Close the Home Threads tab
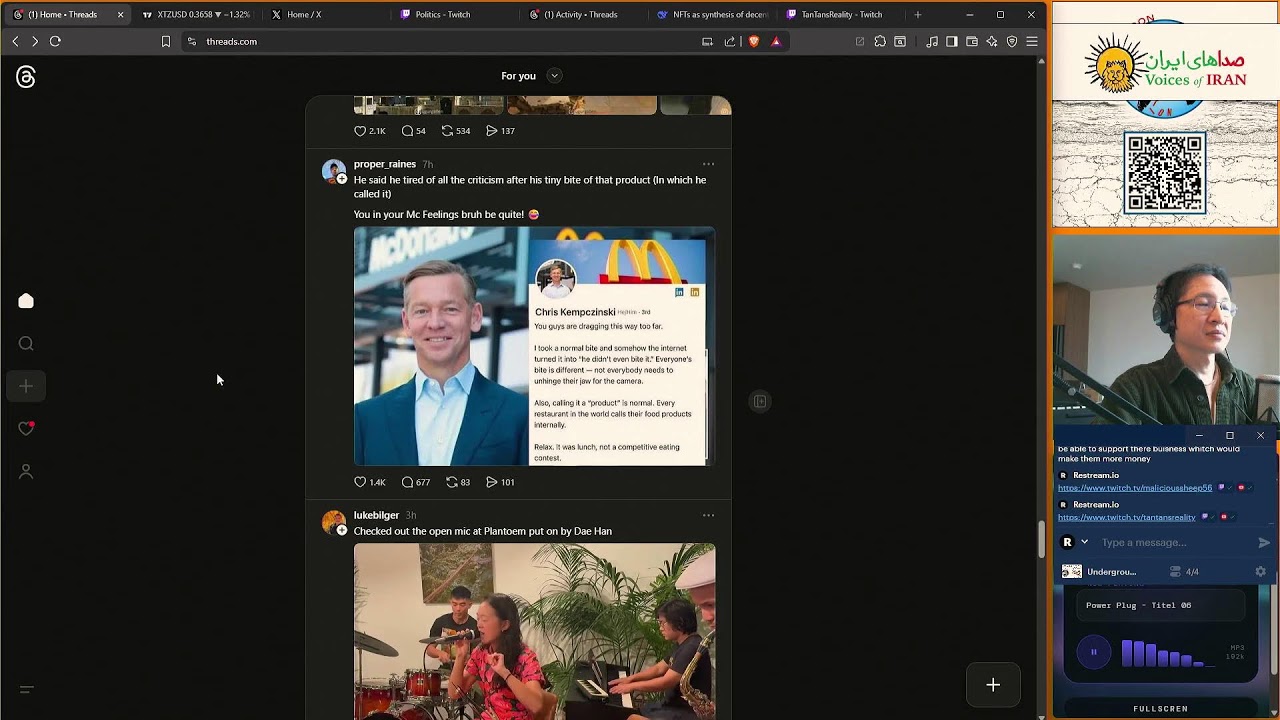 tap(120, 15)
